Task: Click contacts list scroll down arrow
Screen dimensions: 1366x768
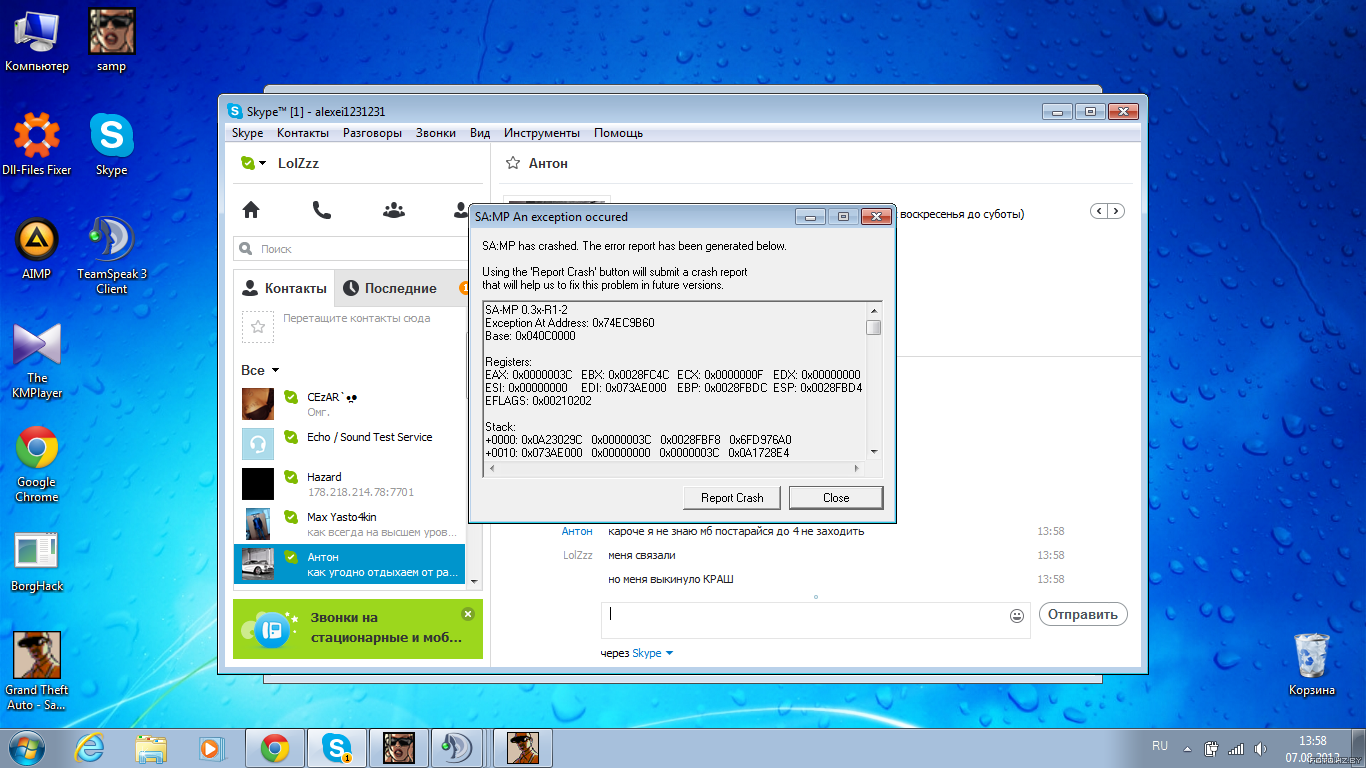Action: coord(474,581)
